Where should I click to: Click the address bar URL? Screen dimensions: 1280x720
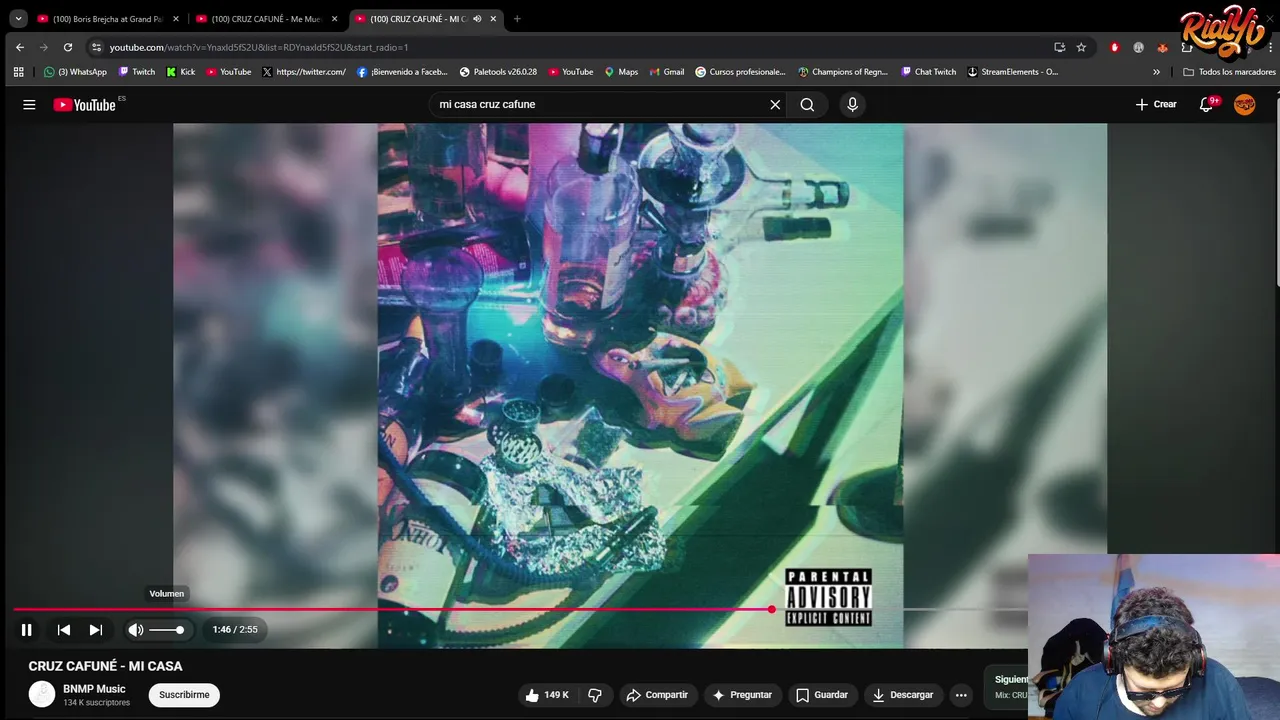pyautogui.click(x=259, y=47)
